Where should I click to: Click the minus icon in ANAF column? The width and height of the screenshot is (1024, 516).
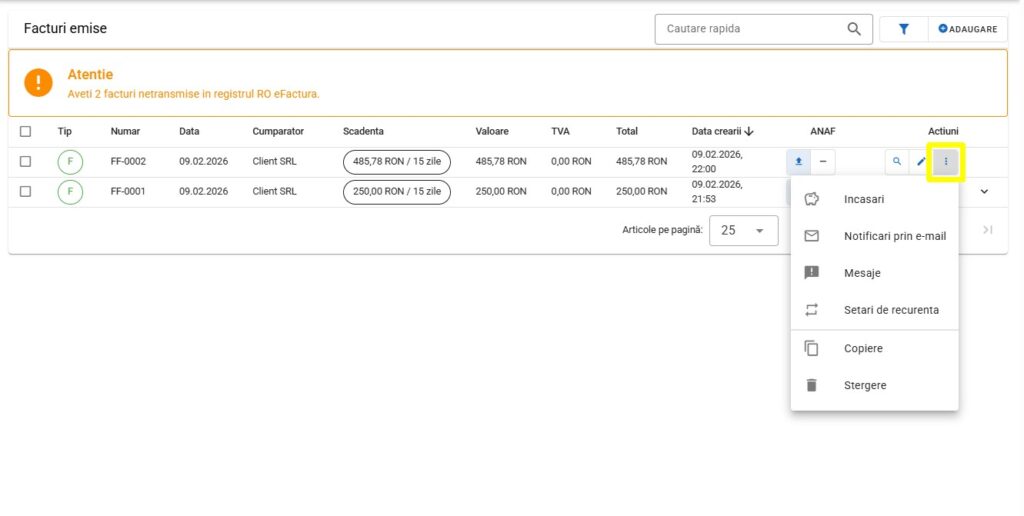click(x=822, y=161)
